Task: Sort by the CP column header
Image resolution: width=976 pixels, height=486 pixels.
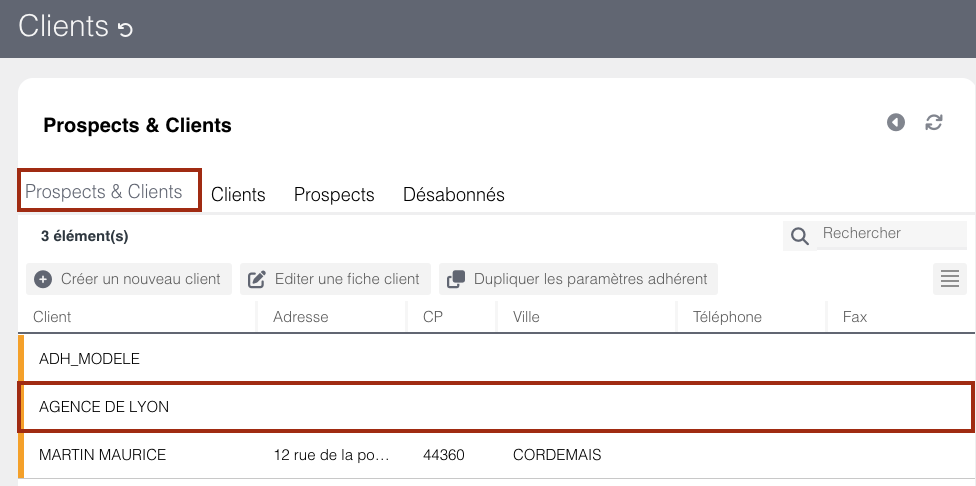Action: click(433, 317)
